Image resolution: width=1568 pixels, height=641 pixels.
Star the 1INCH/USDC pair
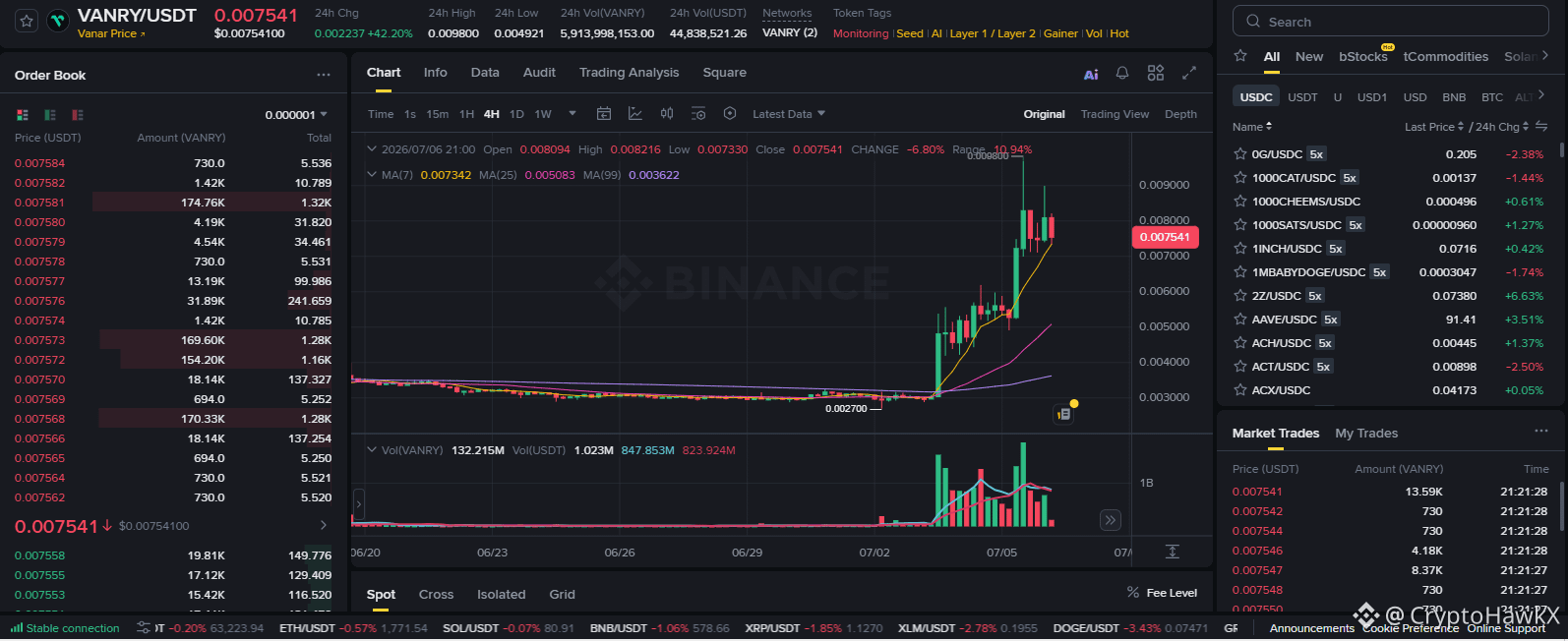tap(1240, 249)
